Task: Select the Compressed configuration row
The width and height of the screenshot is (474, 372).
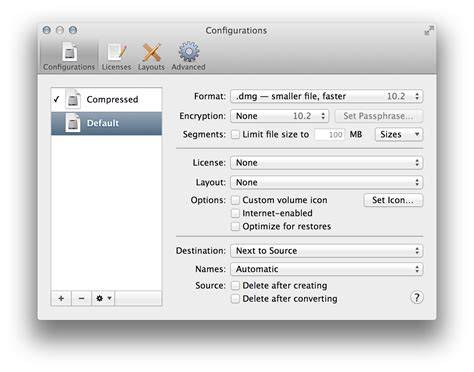Action: 106,99
